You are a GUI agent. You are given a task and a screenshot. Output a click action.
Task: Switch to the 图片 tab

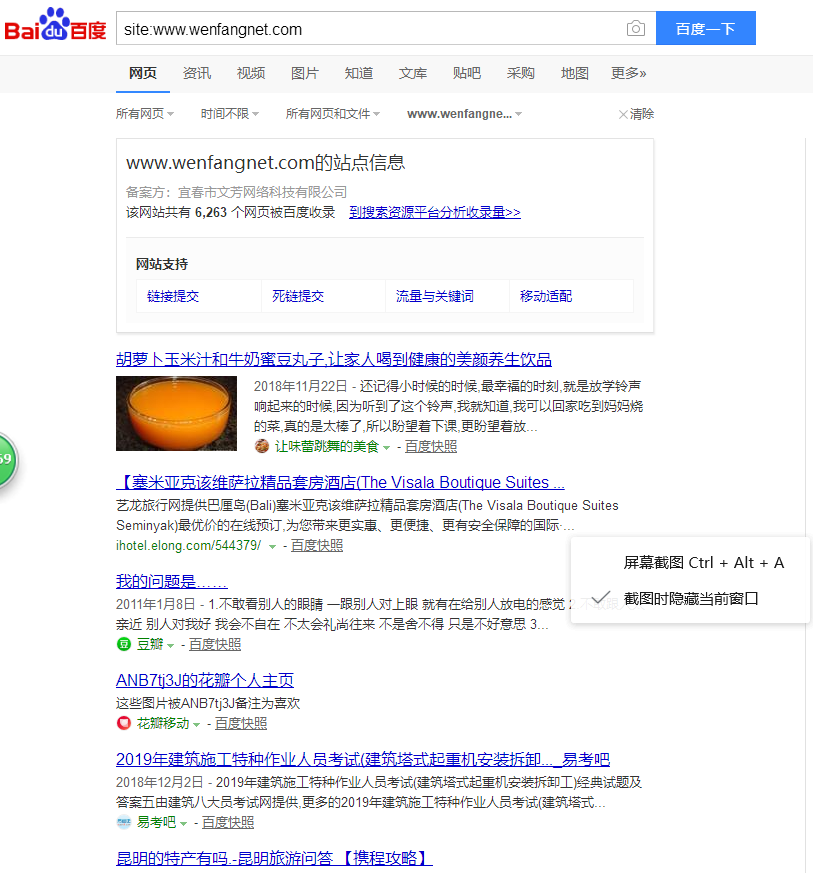[305, 73]
